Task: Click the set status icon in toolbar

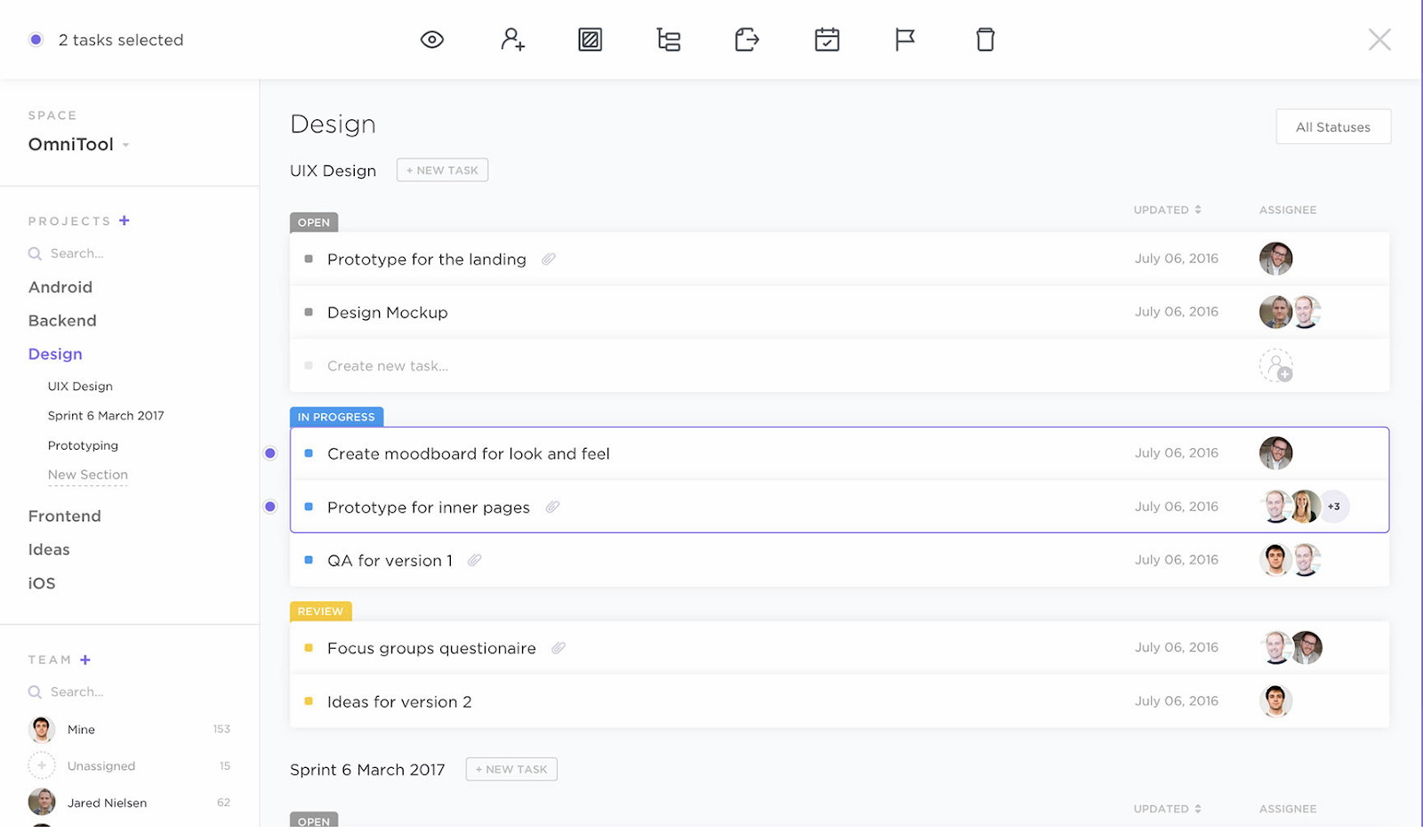Action: coord(590,39)
